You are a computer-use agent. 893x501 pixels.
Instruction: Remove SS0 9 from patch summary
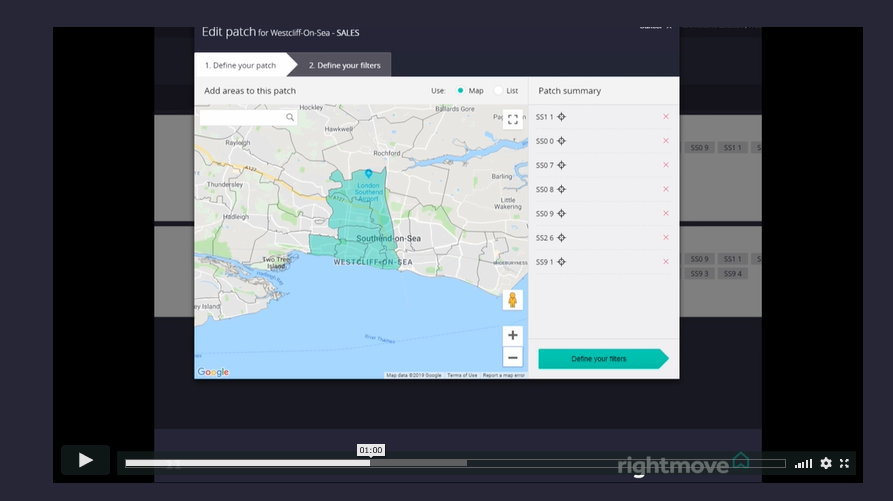coord(666,213)
